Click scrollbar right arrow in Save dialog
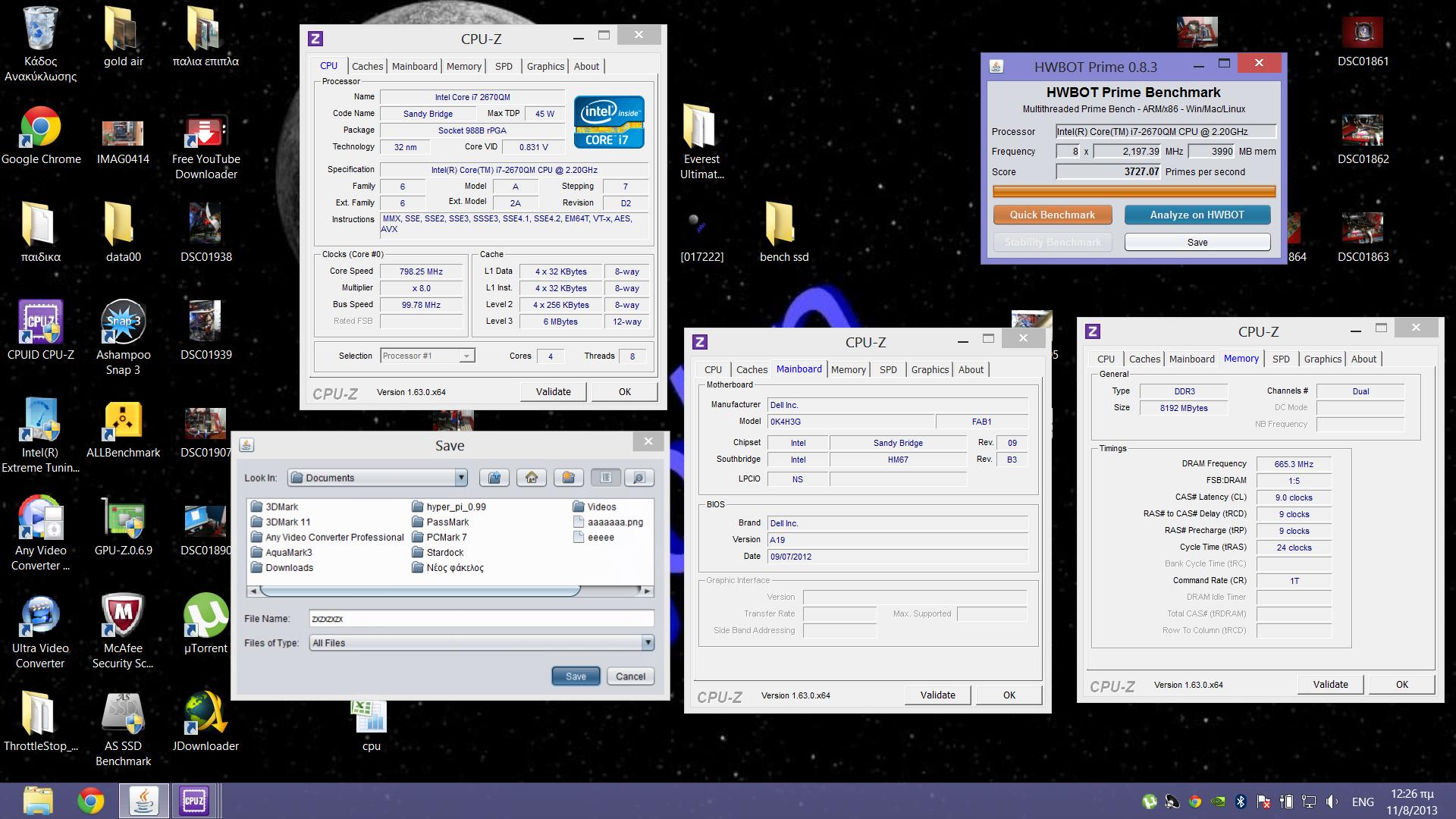This screenshot has width=1456, height=819. click(x=647, y=590)
